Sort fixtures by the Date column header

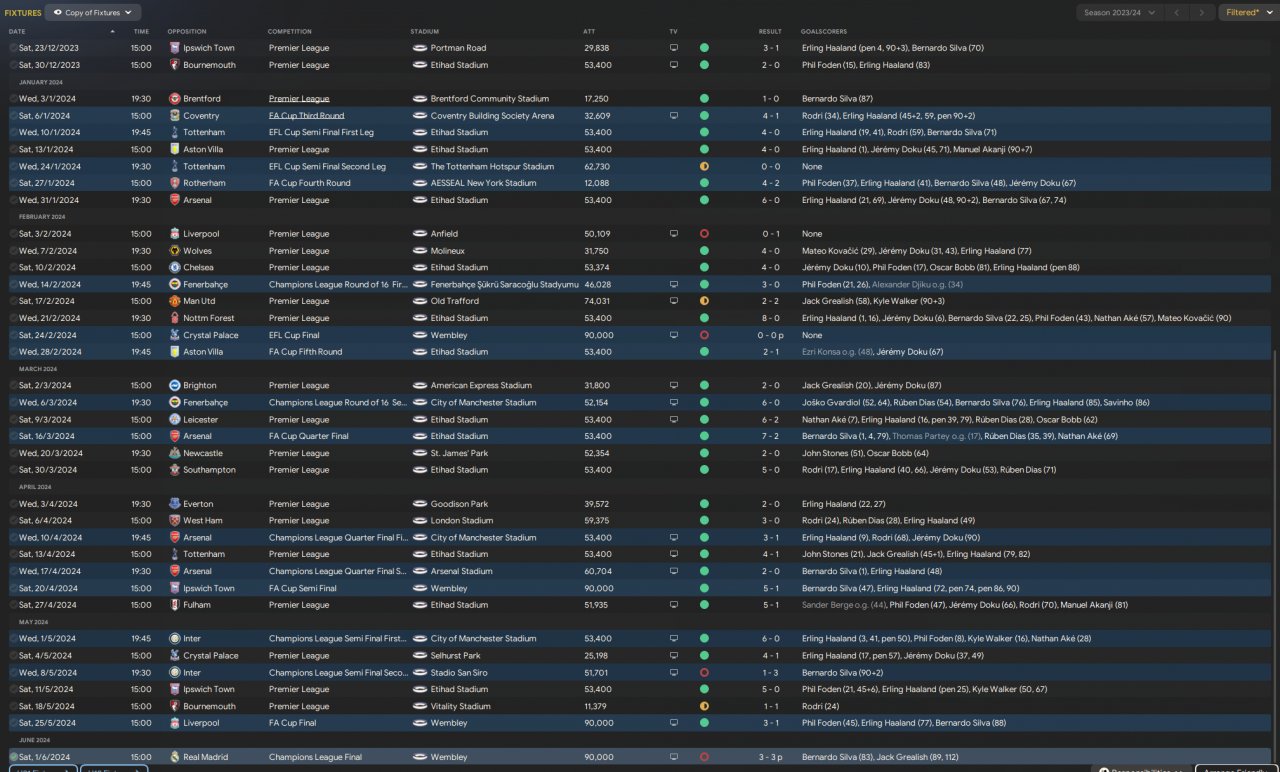(17, 32)
